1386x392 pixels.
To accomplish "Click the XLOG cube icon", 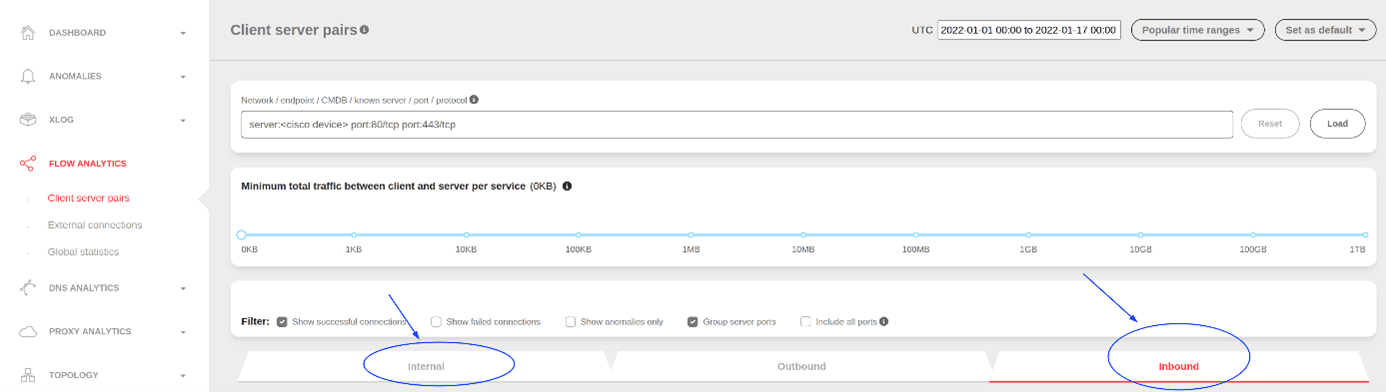I will point(28,120).
